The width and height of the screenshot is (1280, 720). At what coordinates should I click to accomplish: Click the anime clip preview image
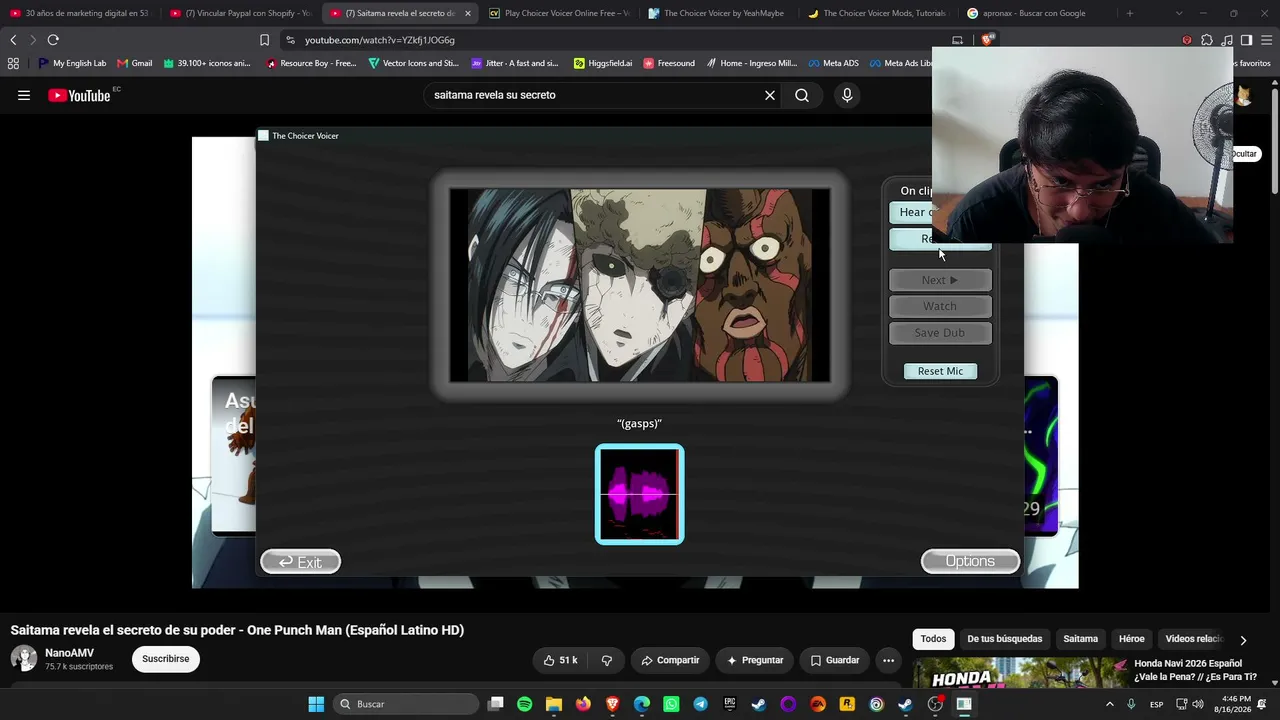(640, 285)
